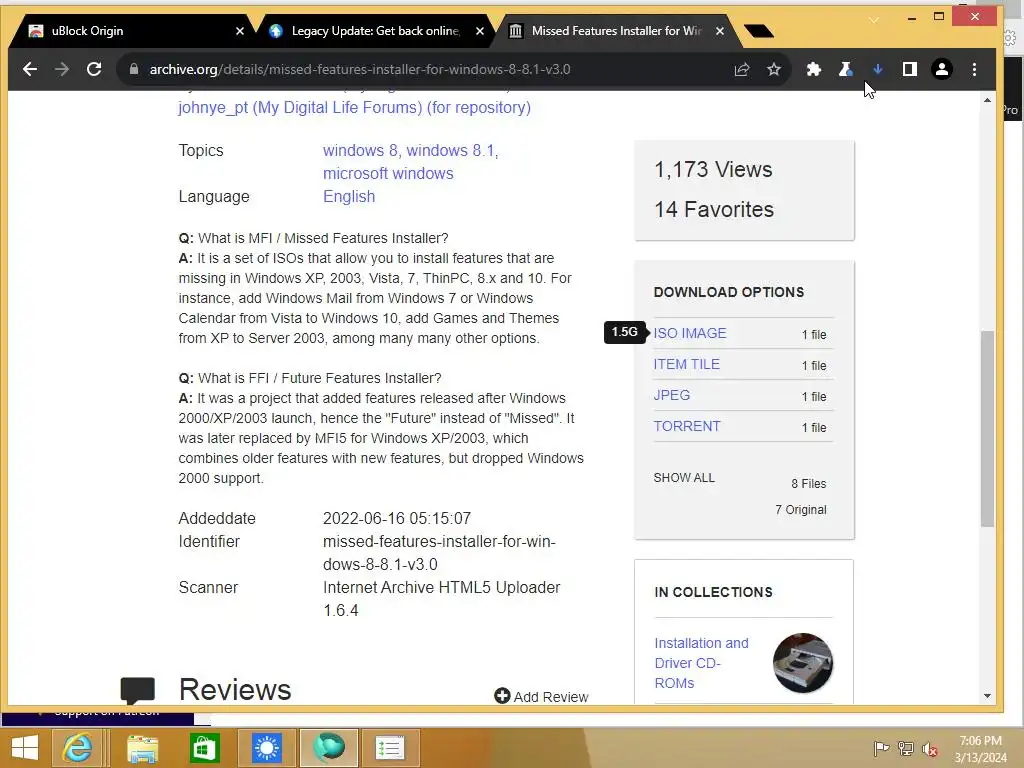
Task: Show downloads arrow icon
Action: [x=878, y=69]
